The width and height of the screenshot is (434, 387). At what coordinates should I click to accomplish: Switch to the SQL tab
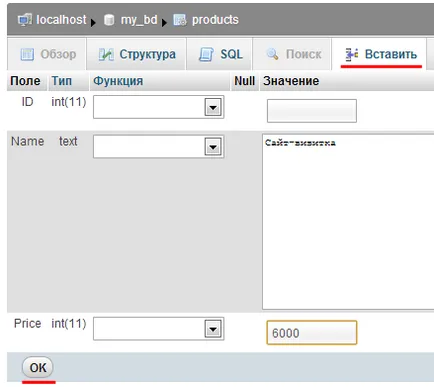point(220,54)
